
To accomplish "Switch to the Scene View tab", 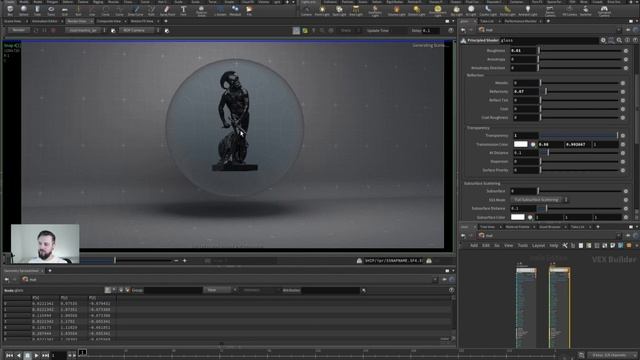I will [13, 21].
